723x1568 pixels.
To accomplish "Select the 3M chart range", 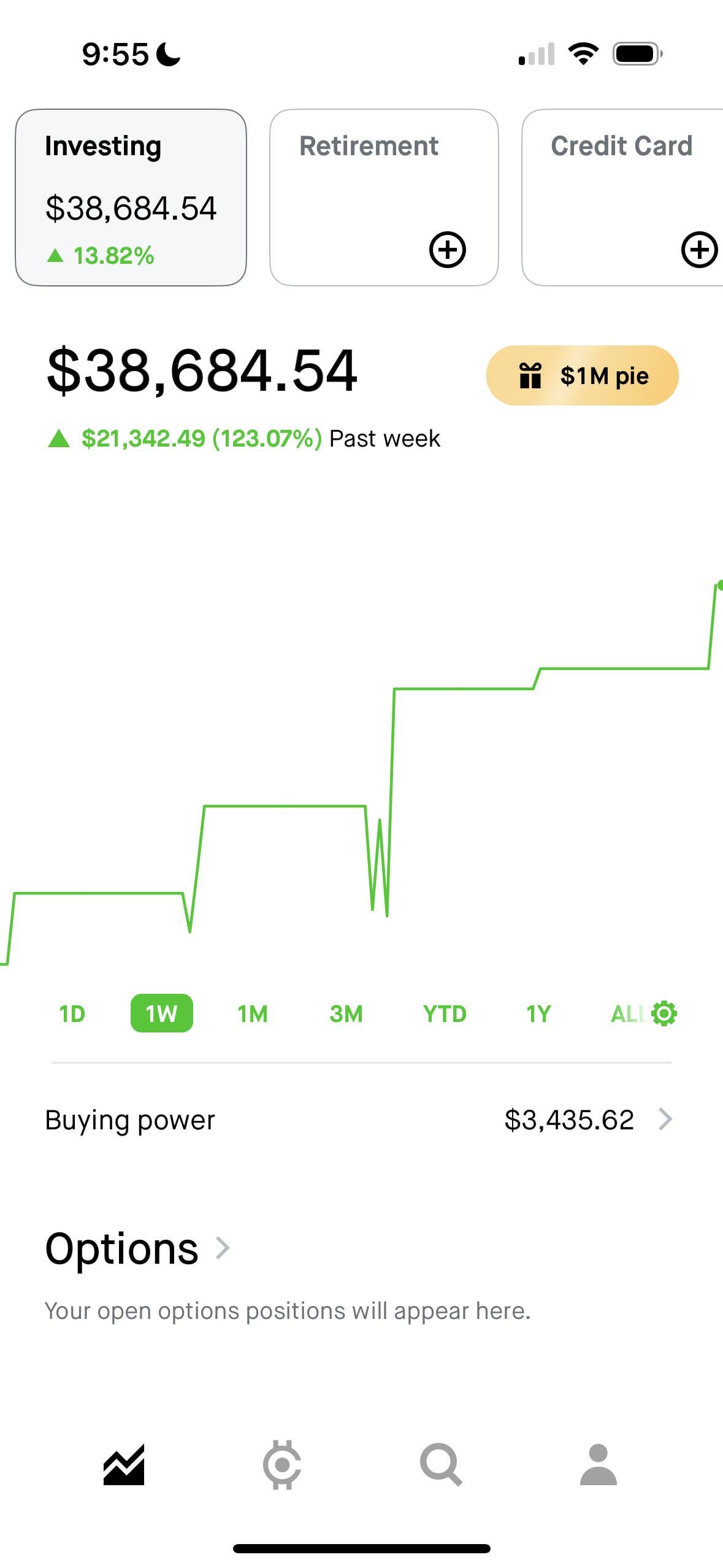I will tap(346, 1014).
